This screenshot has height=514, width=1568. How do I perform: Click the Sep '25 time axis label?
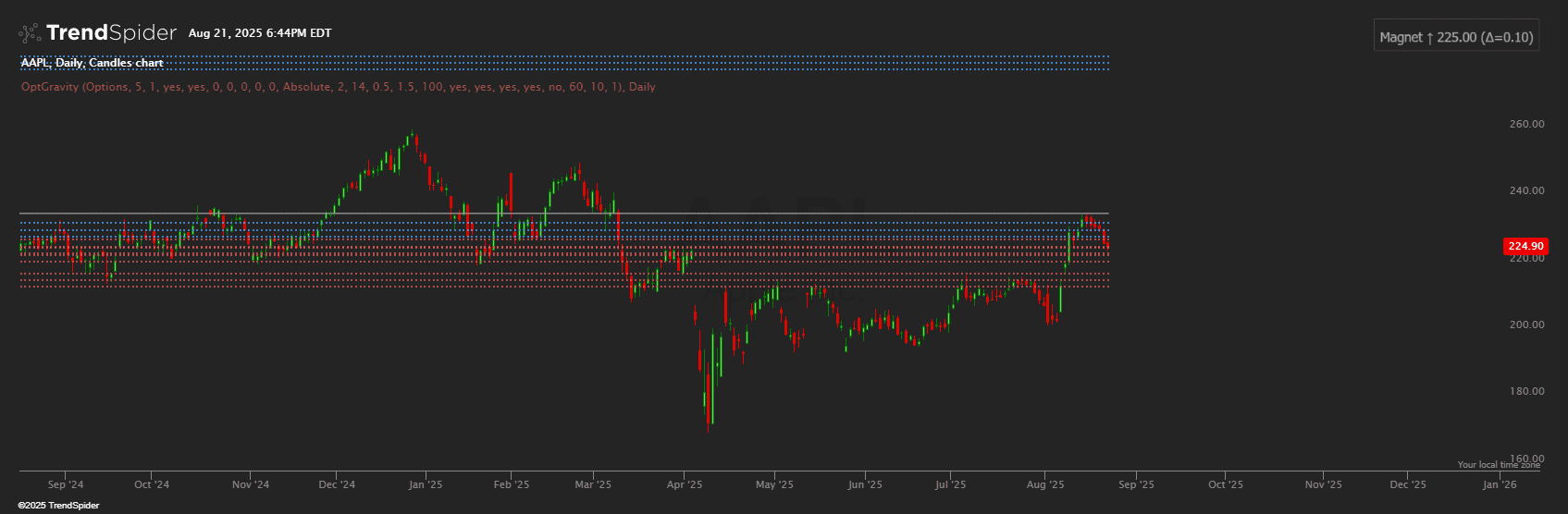click(1136, 484)
